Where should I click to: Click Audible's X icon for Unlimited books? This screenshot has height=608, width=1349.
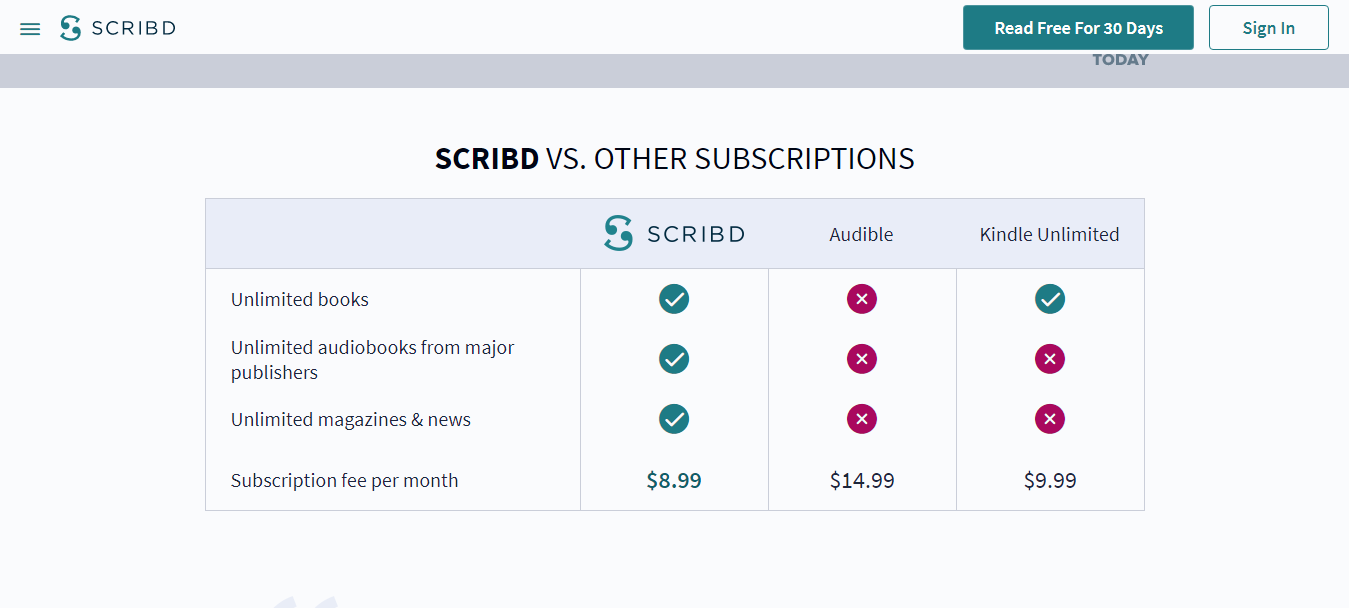point(862,299)
